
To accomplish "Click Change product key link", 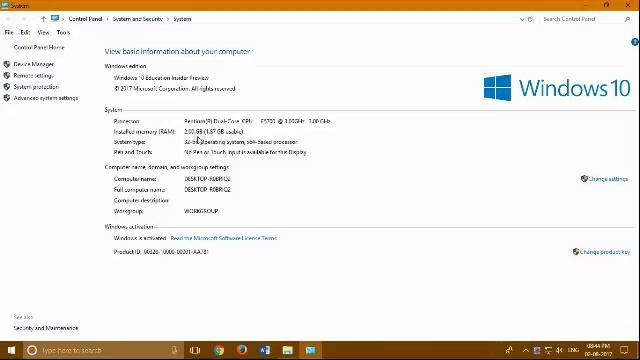I will [x=604, y=252].
